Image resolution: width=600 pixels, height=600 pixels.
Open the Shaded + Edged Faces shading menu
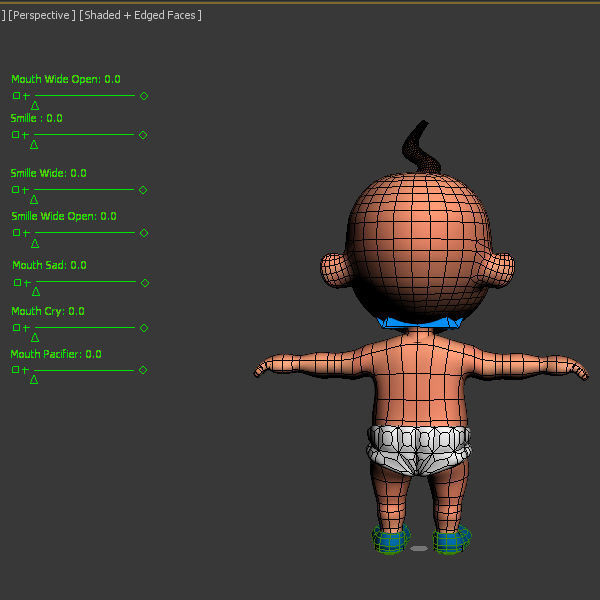tap(140, 15)
